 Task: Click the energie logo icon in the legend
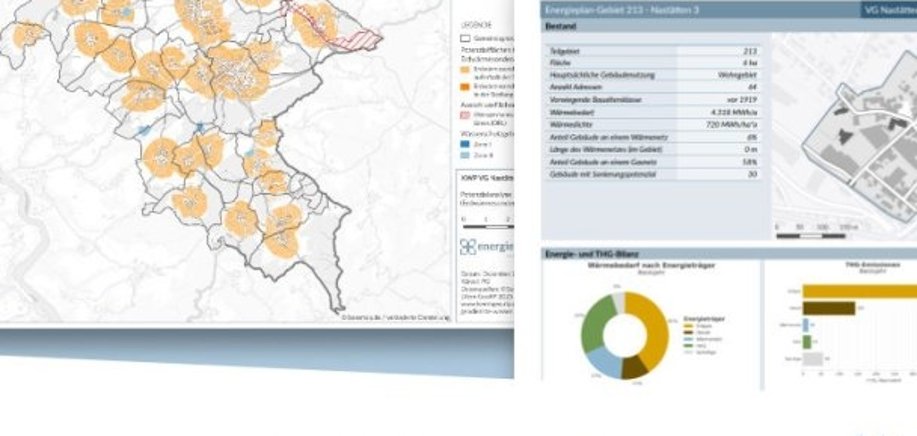[467, 247]
